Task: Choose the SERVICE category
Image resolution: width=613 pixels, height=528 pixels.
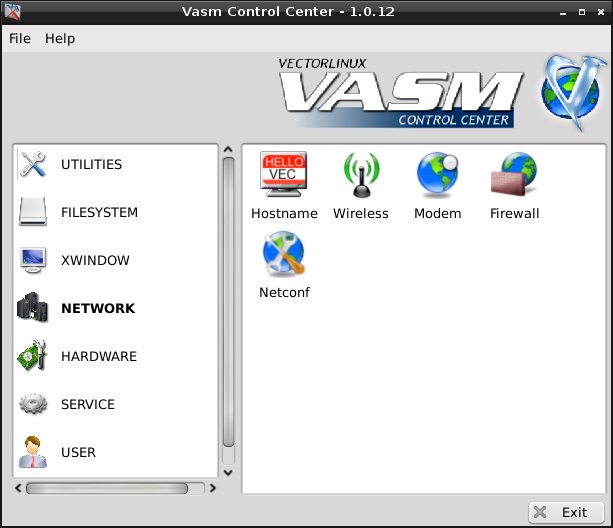Action: tap(88, 404)
